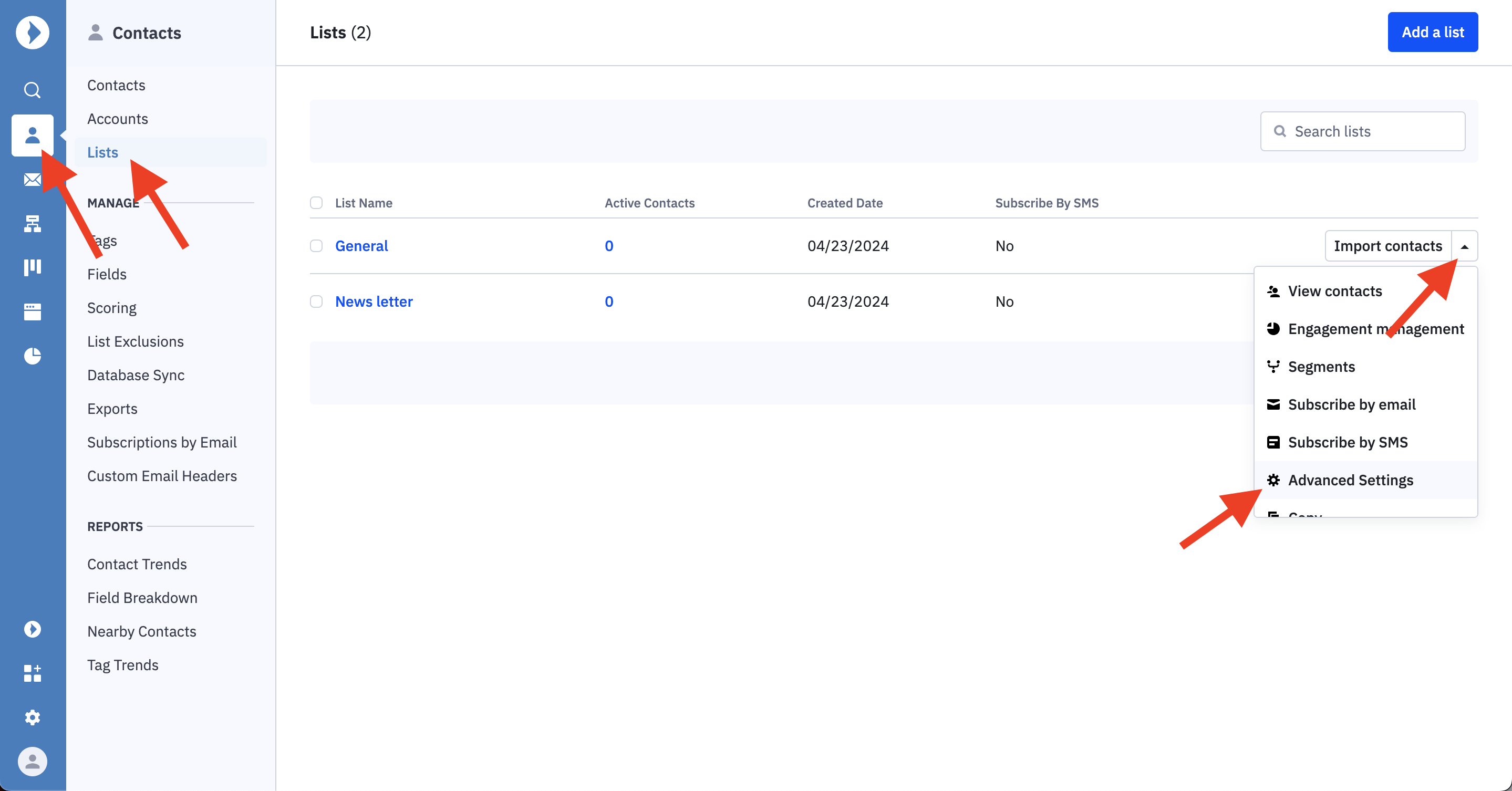
Task: Open Field Breakdown report
Action: coord(142,597)
